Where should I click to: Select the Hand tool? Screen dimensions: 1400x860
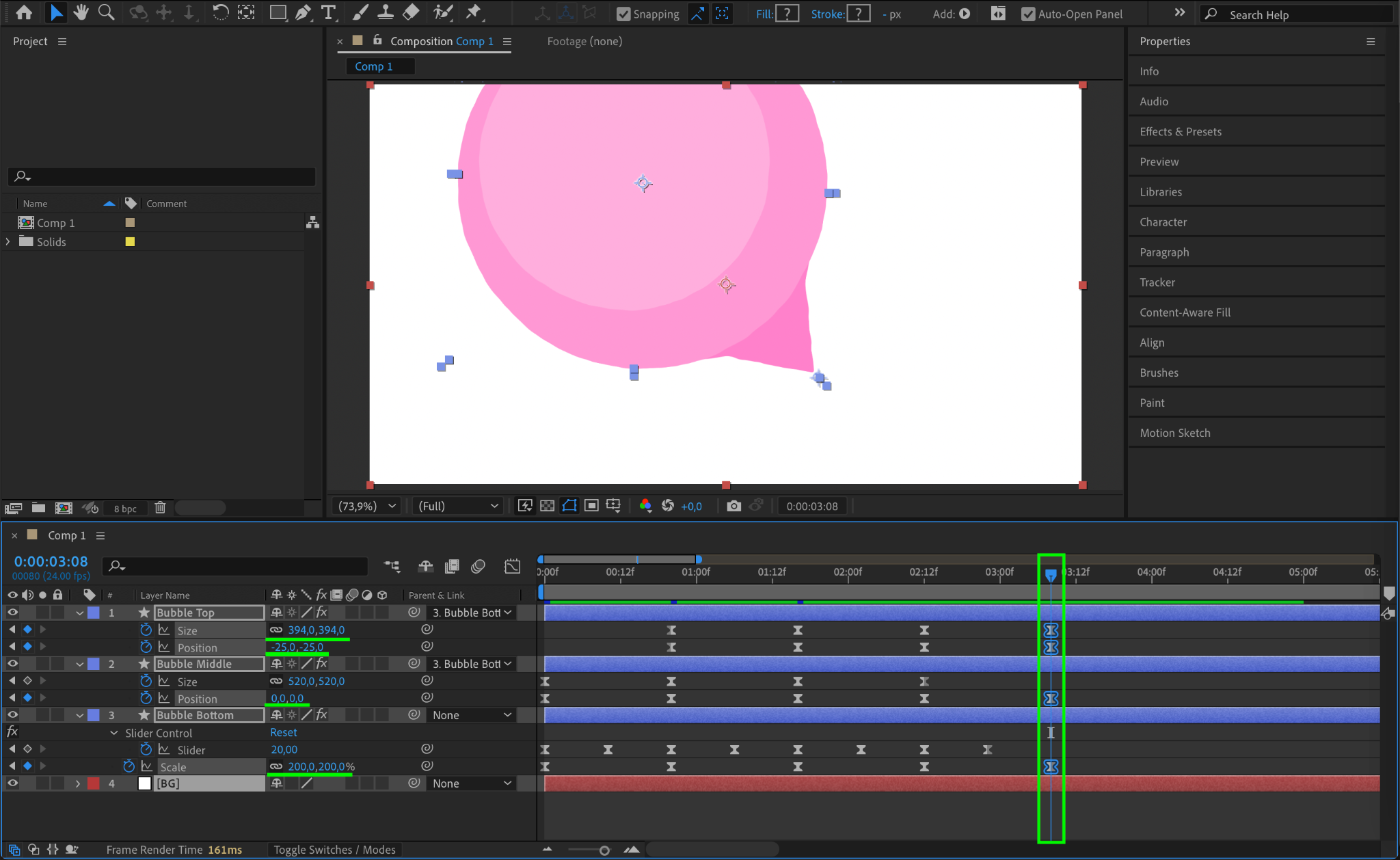point(81,12)
